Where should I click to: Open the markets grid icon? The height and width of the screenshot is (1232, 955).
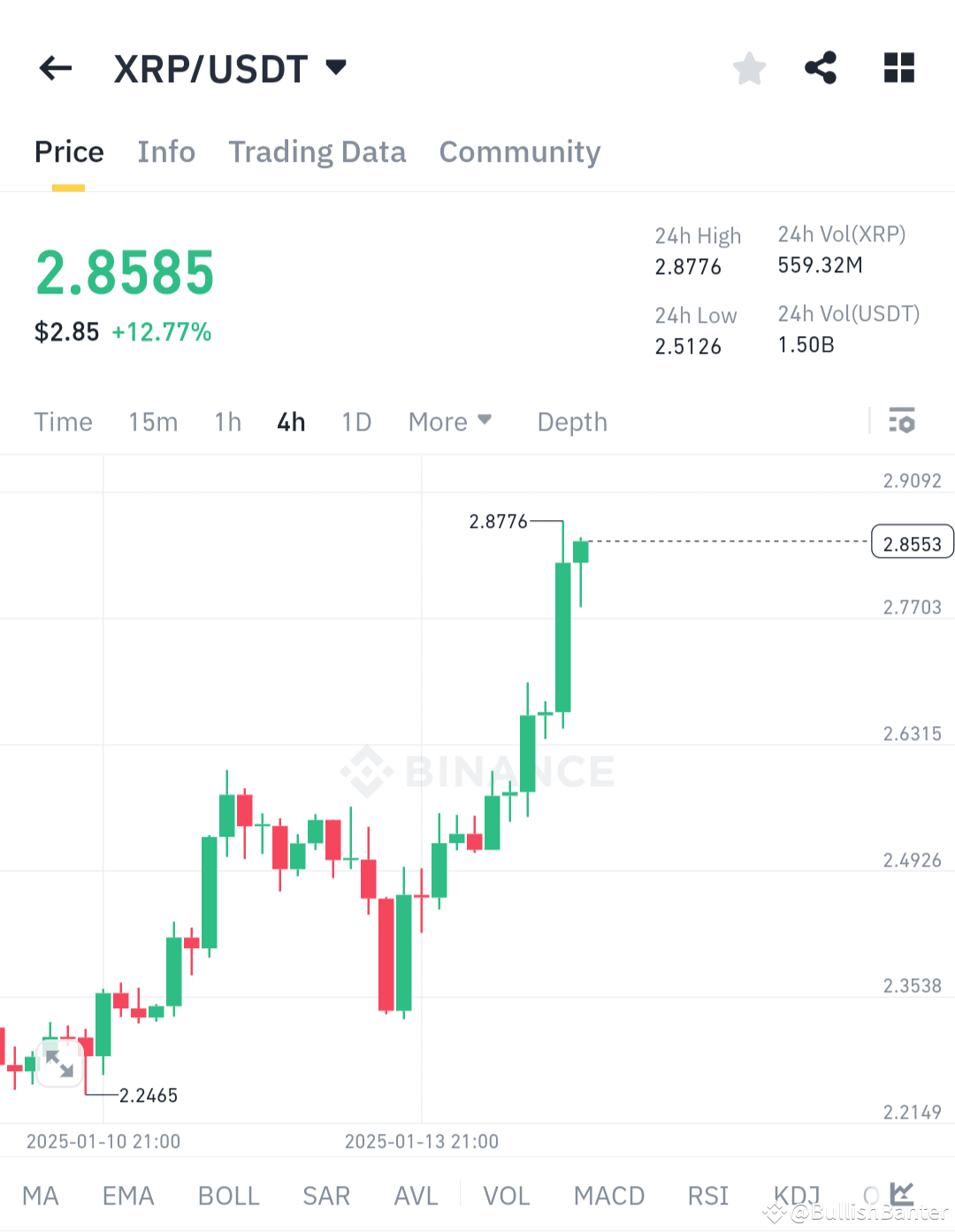(x=898, y=68)
